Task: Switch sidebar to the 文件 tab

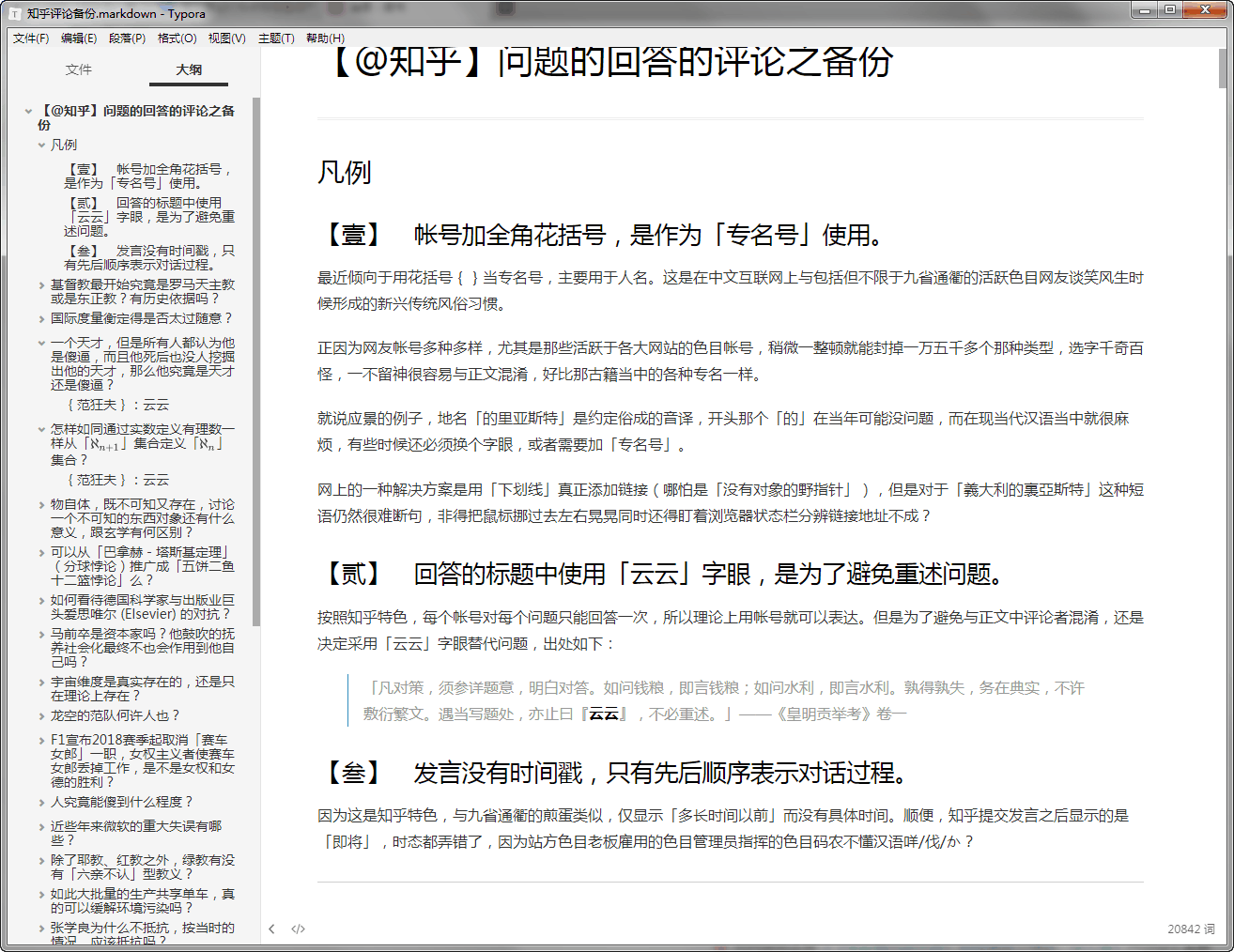Action: tap(79, 69)
